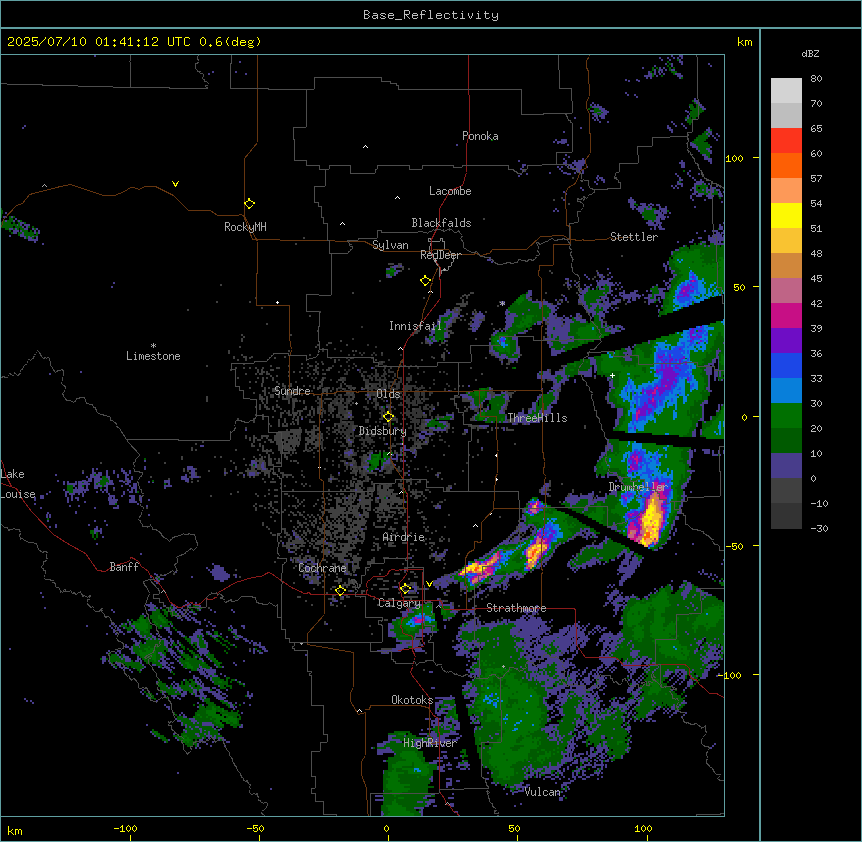Select the RockyMH label
Viewport: 862px width, 842px height.
245,226
